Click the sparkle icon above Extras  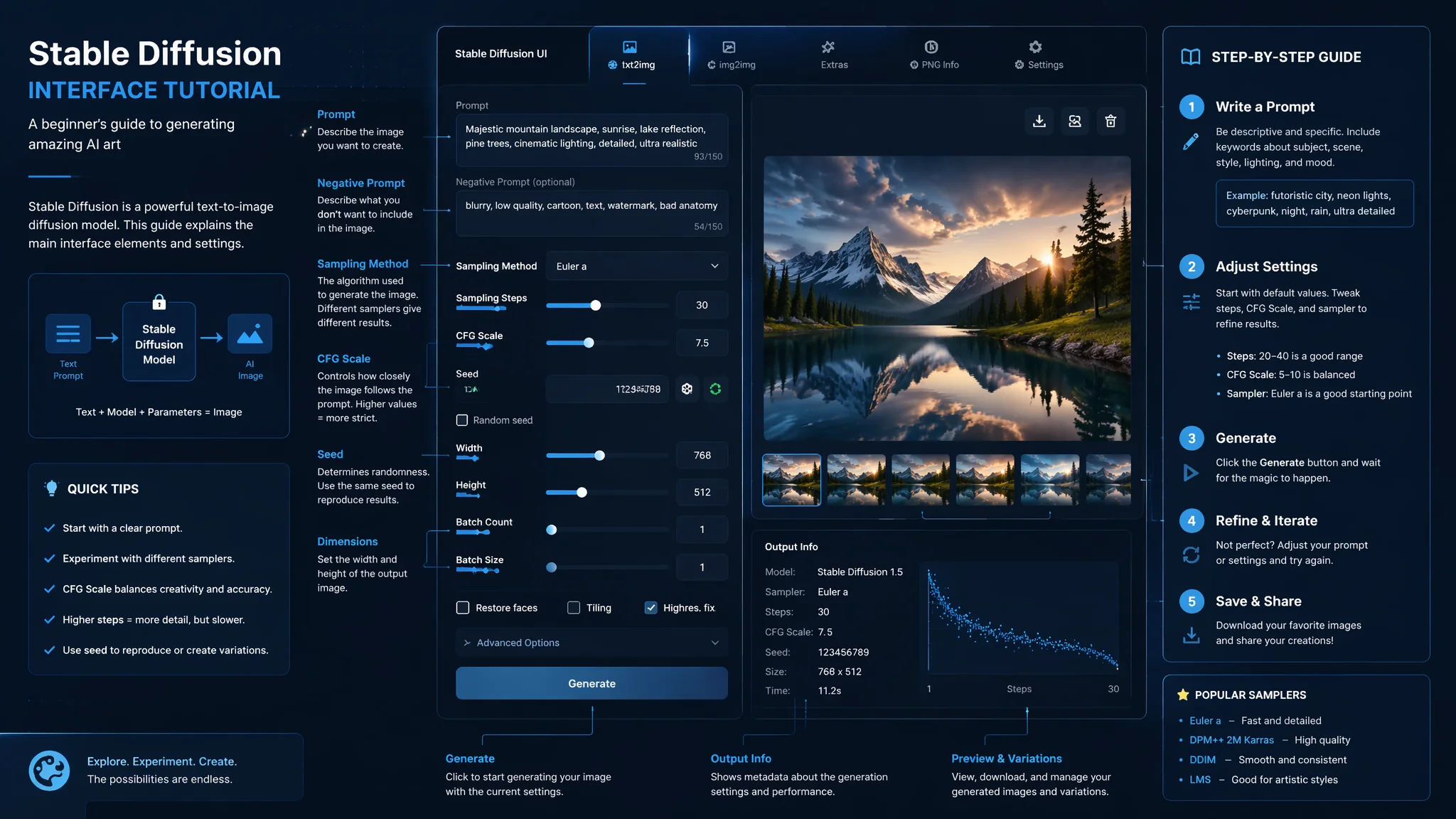coord(828,47)
